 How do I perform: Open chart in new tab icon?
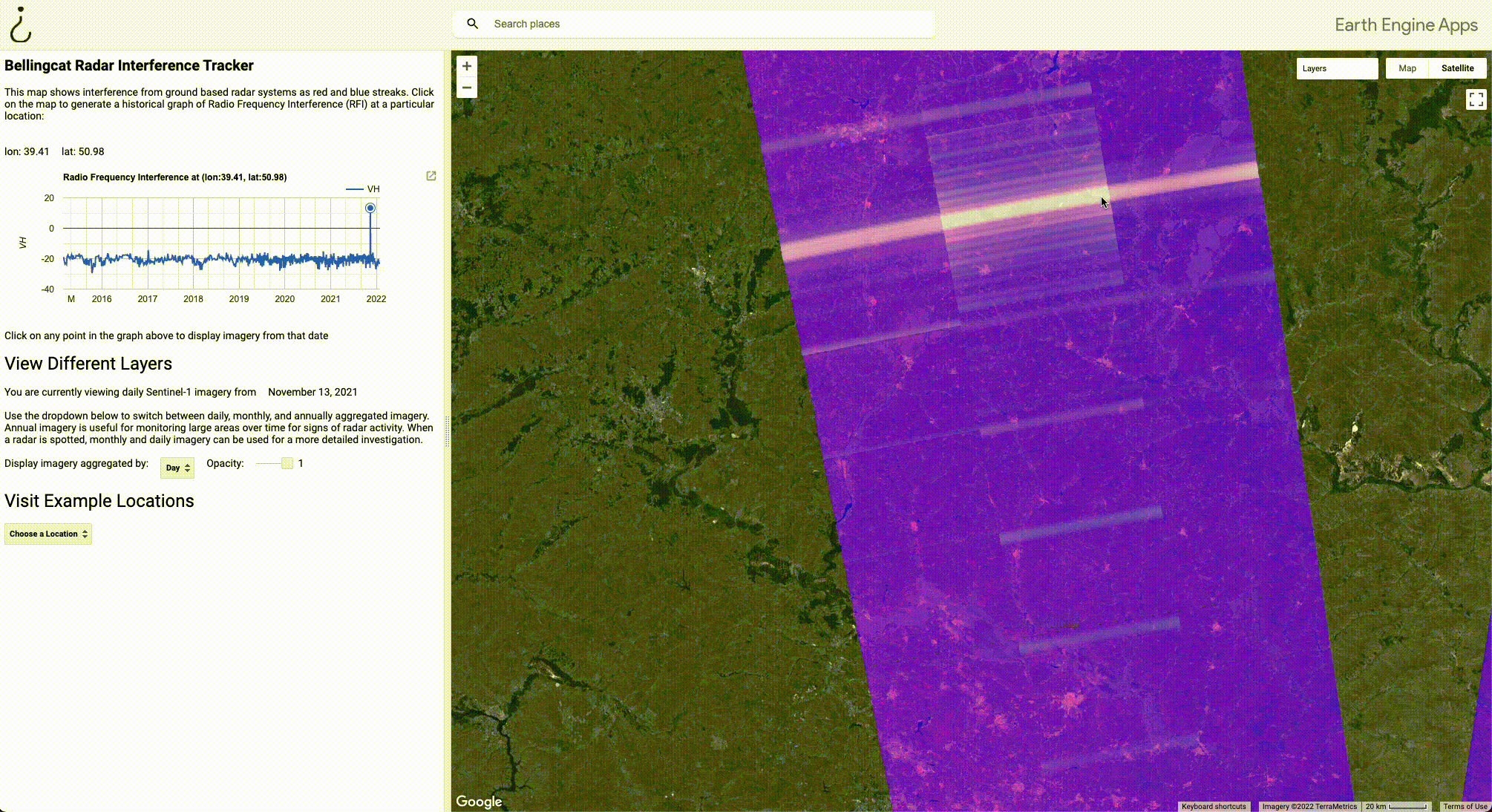[x=431, y=176]
